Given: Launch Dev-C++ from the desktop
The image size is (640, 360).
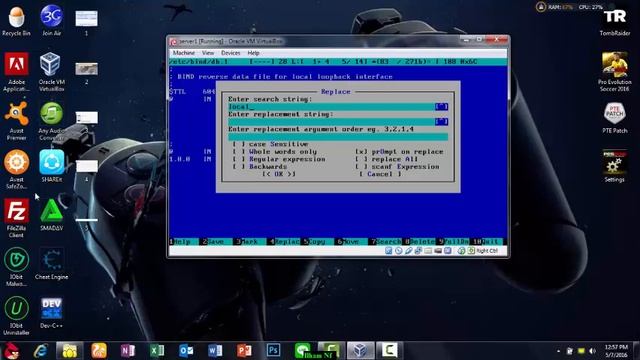Looking at the screenshot, I should pyautogui.click(x=51, y=313).
